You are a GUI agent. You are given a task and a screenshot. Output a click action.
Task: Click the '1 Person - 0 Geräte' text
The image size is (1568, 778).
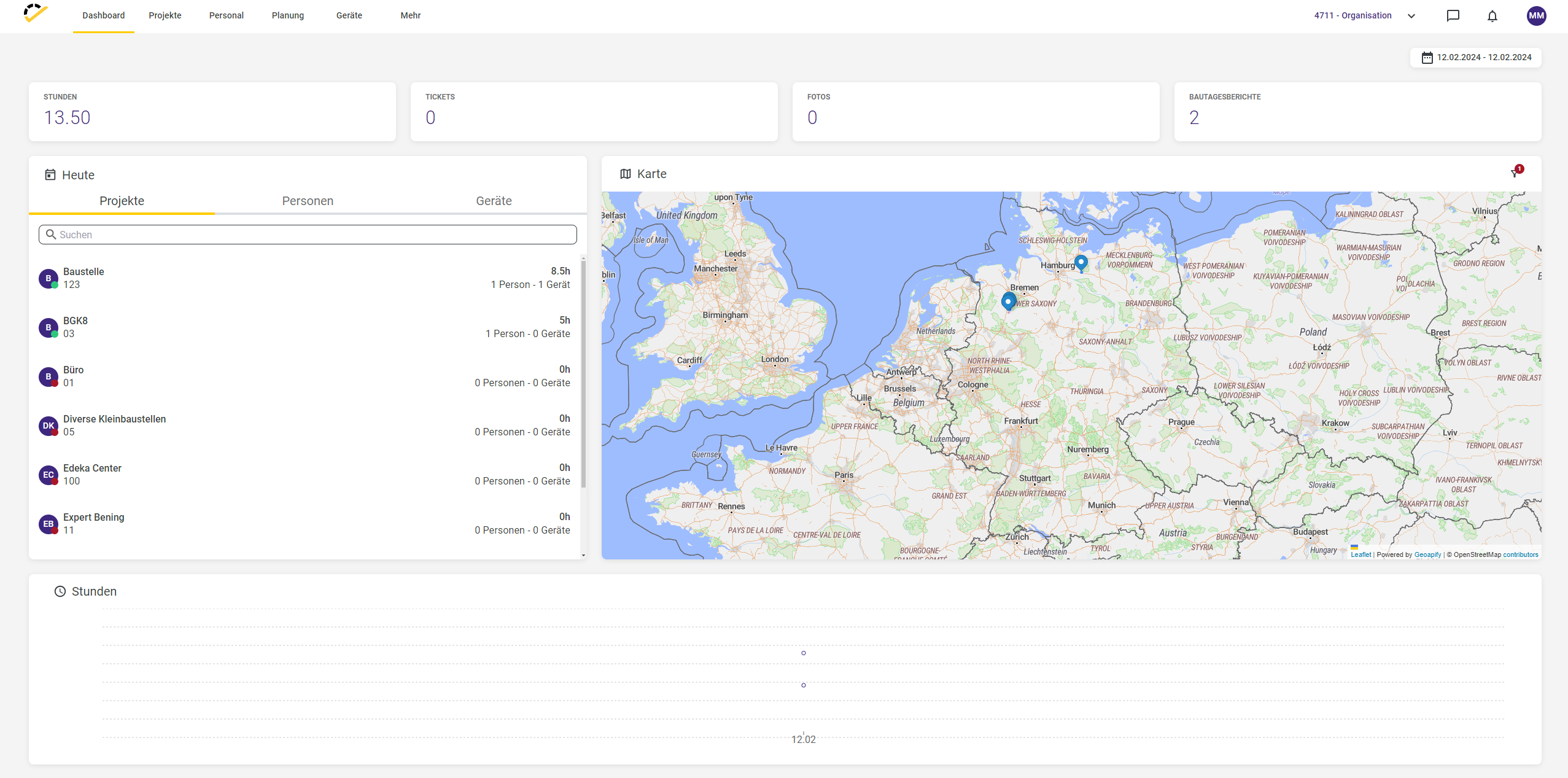(x=527, y=333)
